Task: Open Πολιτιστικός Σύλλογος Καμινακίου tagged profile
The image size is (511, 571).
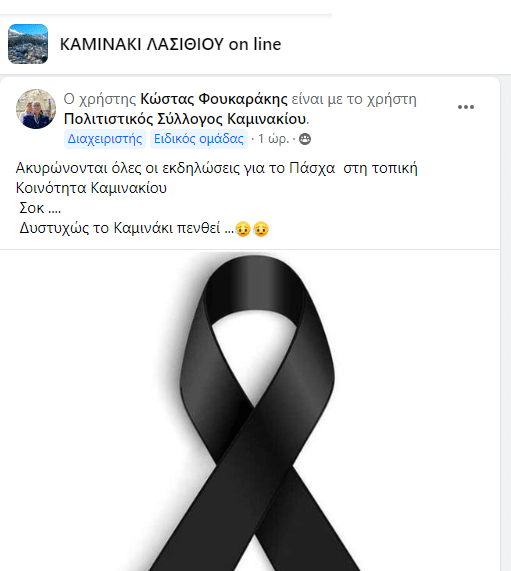Action: tap(185, 119)
